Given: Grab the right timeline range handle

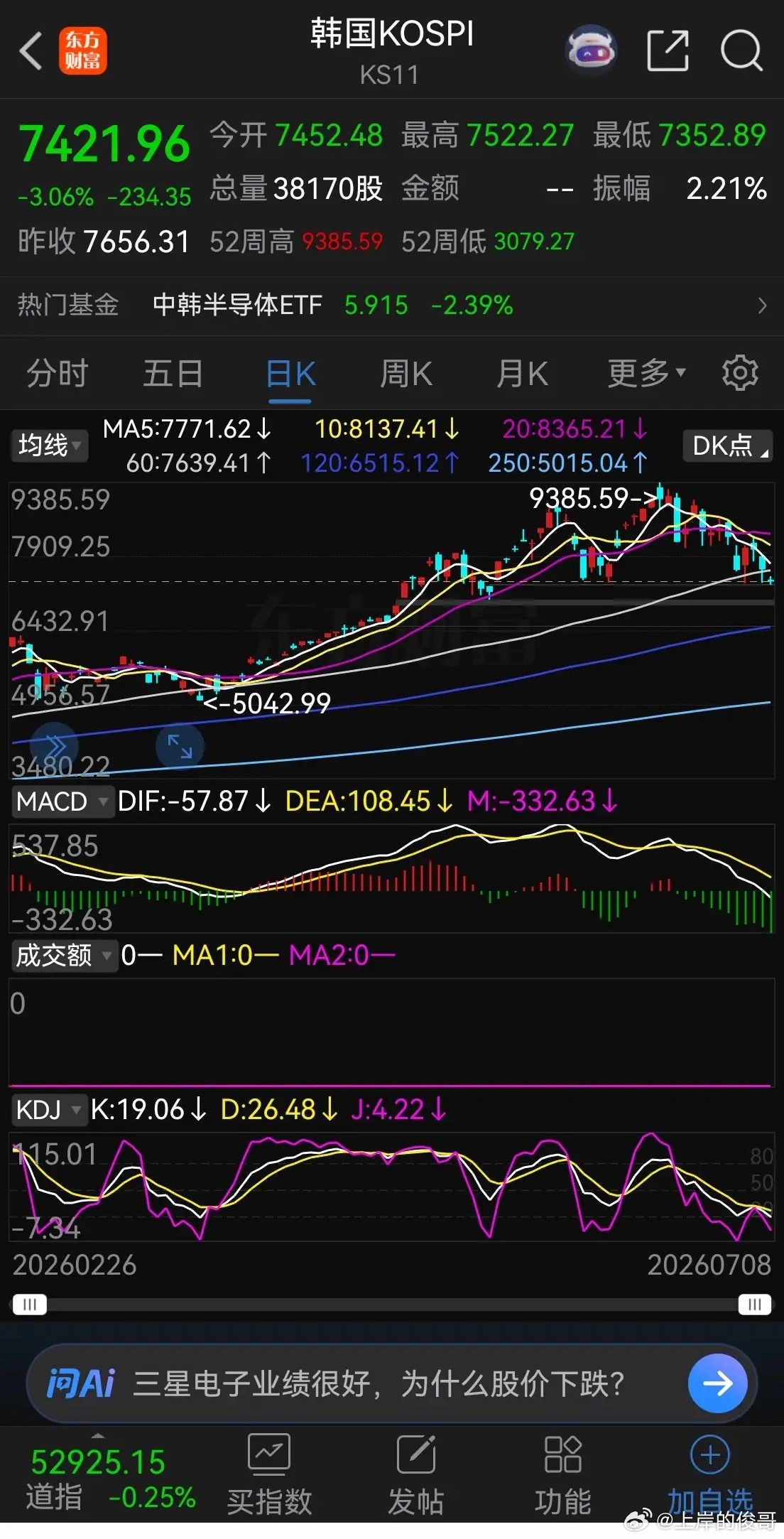Looking at the screenshot, I should click(x=754, y=1305).
